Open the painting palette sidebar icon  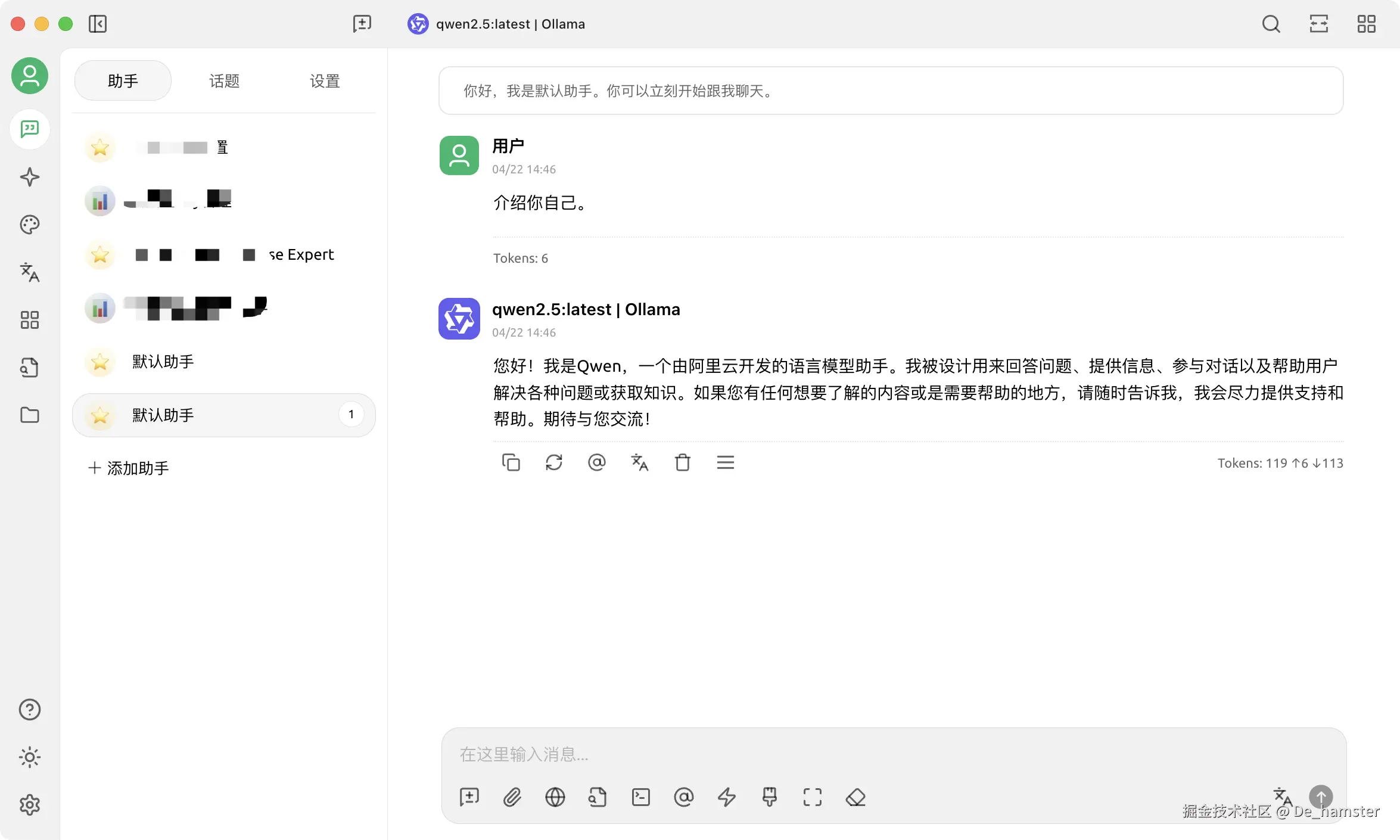(29, 225)
